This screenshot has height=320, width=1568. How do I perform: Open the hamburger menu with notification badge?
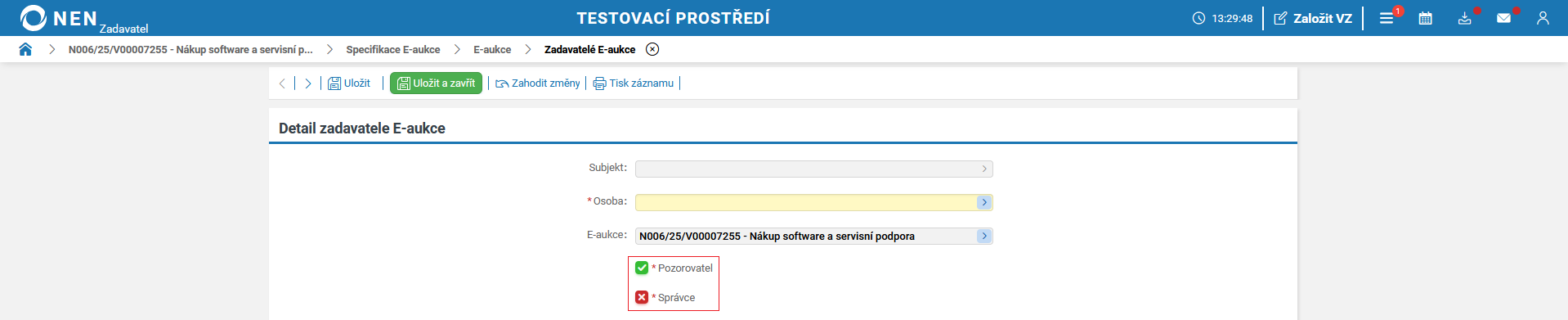click(1387, 18)
